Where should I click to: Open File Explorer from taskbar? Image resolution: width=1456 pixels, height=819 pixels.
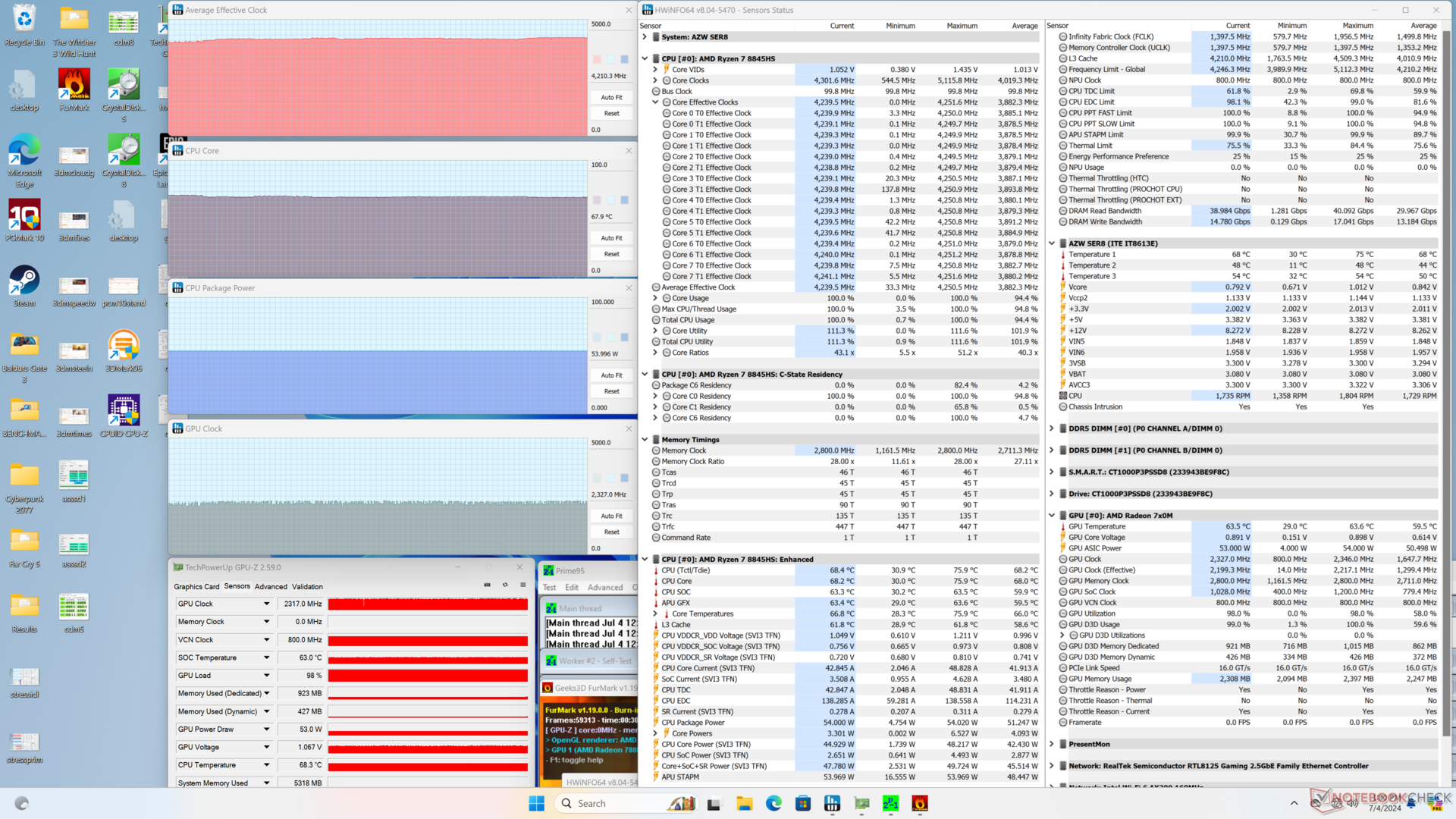pos(744,803)
